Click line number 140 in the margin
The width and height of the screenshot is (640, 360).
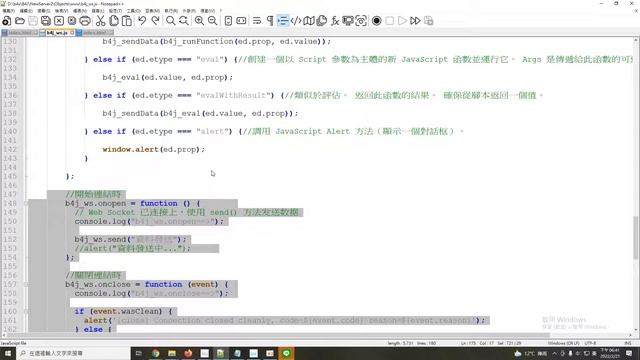pyautogui.click(x=10, y=131)
